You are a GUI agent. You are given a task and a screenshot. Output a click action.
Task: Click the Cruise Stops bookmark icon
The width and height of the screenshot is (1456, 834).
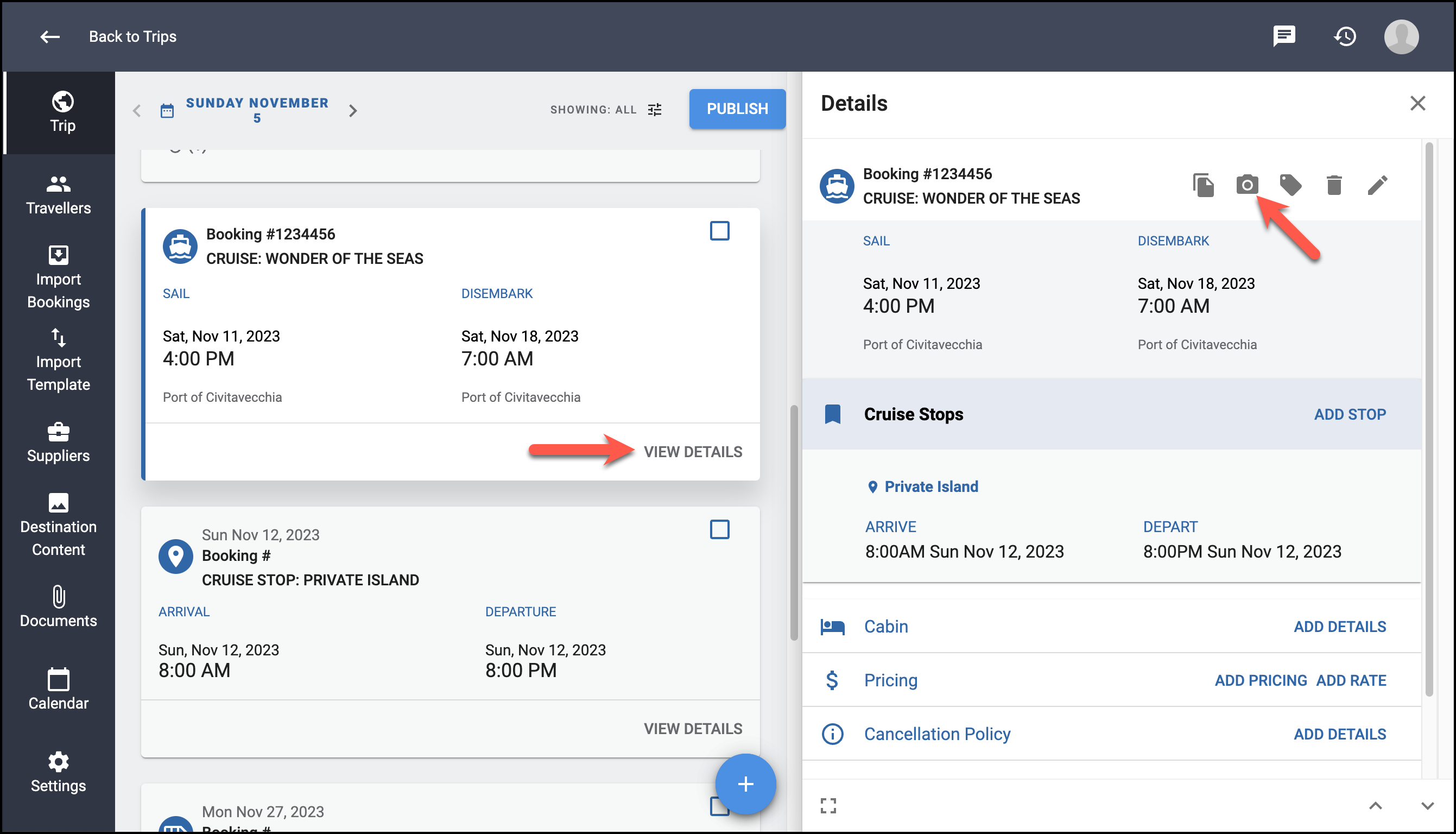tap(832, 414)
